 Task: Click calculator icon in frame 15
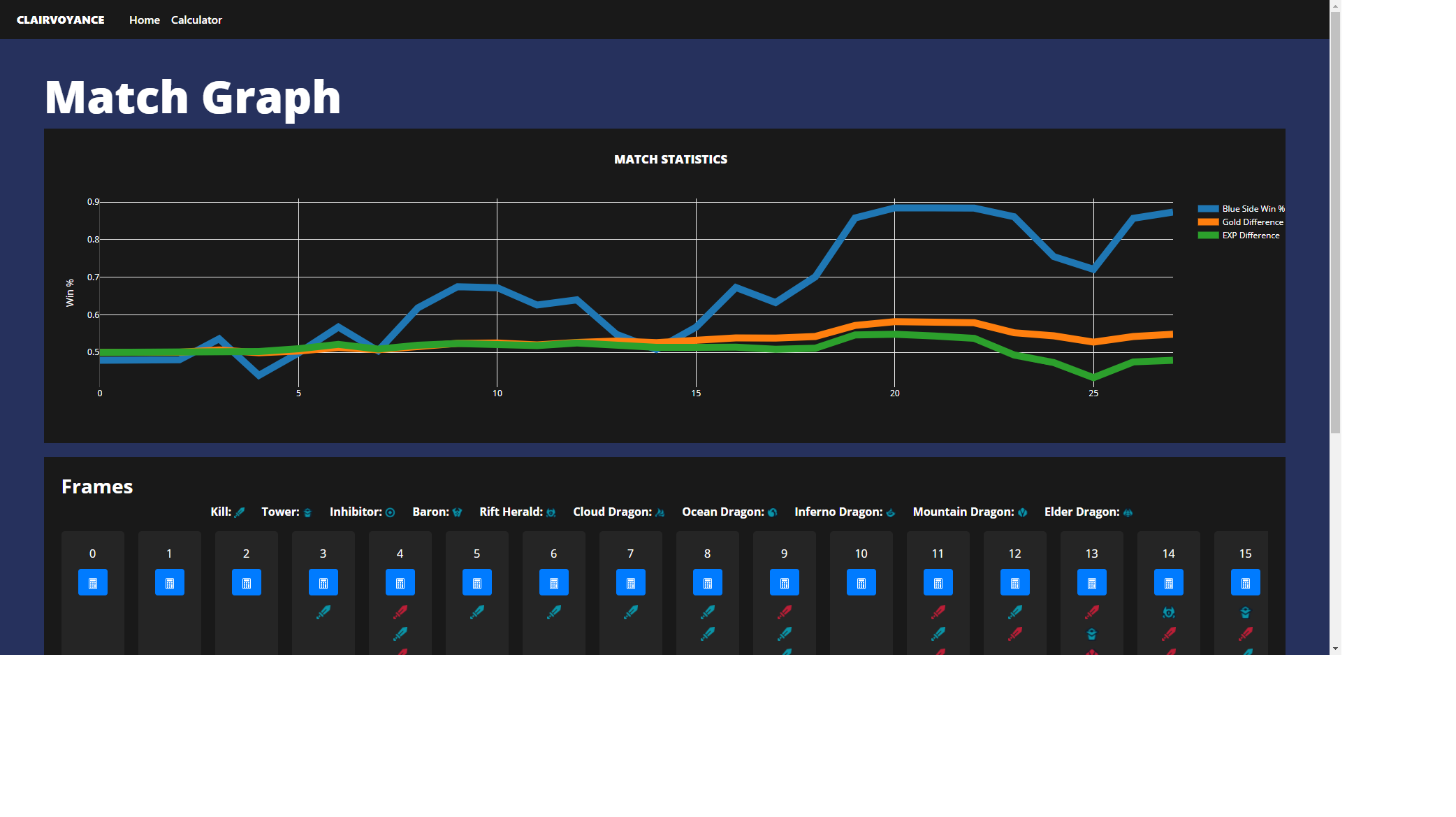point(1245,582)
